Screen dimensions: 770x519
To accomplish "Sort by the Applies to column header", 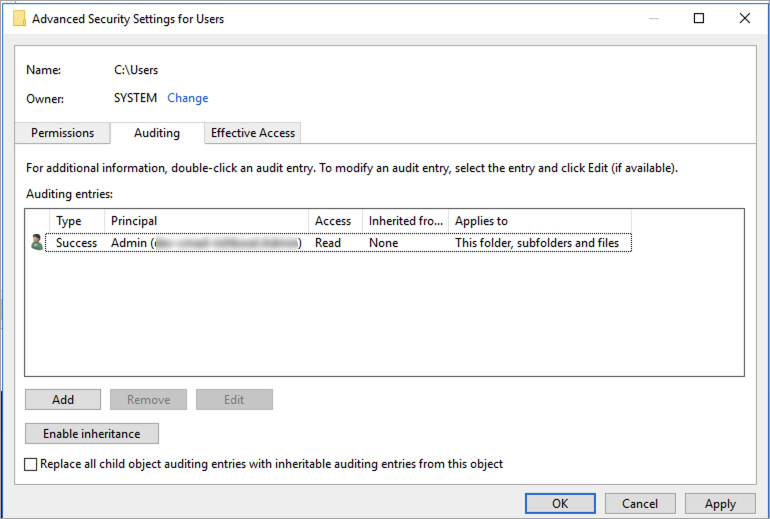I will [x=538, y=221].
